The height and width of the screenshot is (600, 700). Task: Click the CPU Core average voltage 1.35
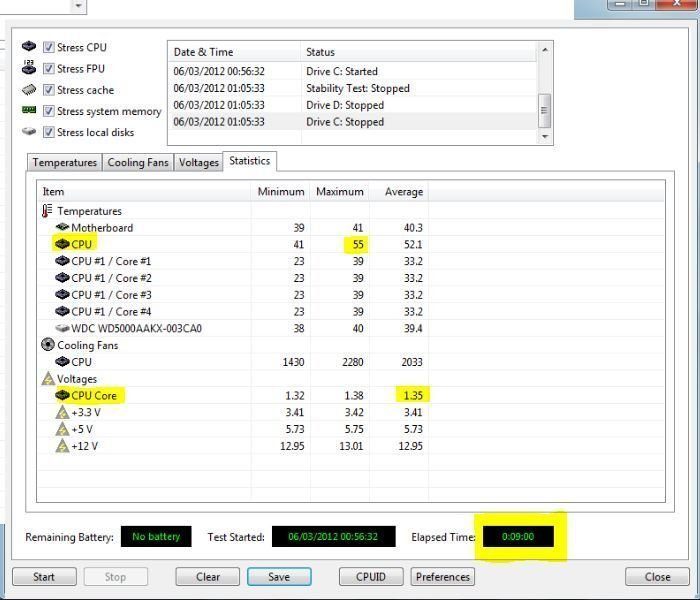[x=413, y=396]
